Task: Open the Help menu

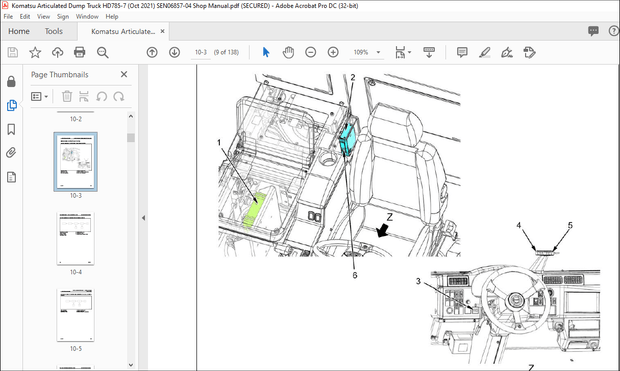Action: click(112, 17)
